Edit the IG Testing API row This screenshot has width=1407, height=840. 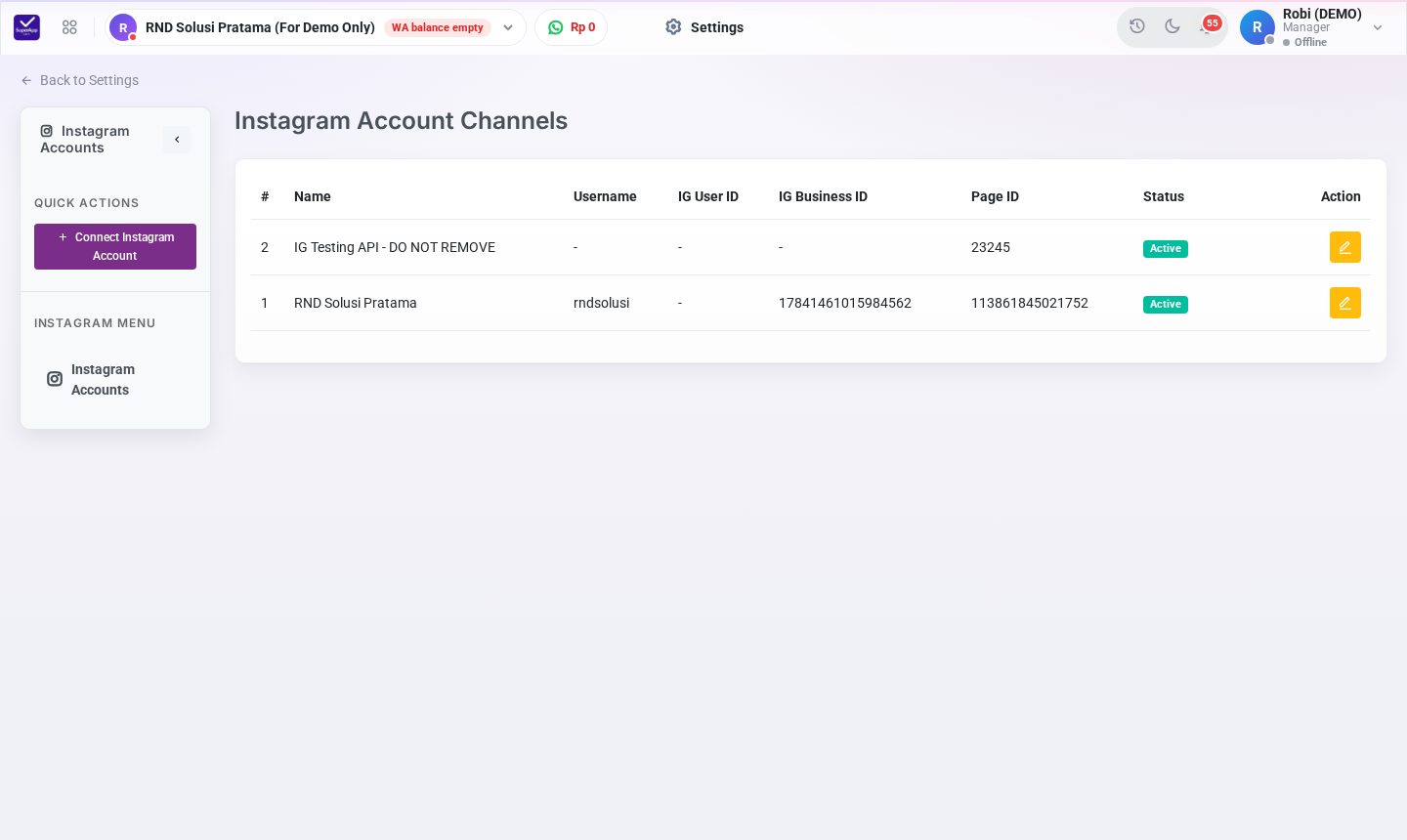pos(1345,247)
